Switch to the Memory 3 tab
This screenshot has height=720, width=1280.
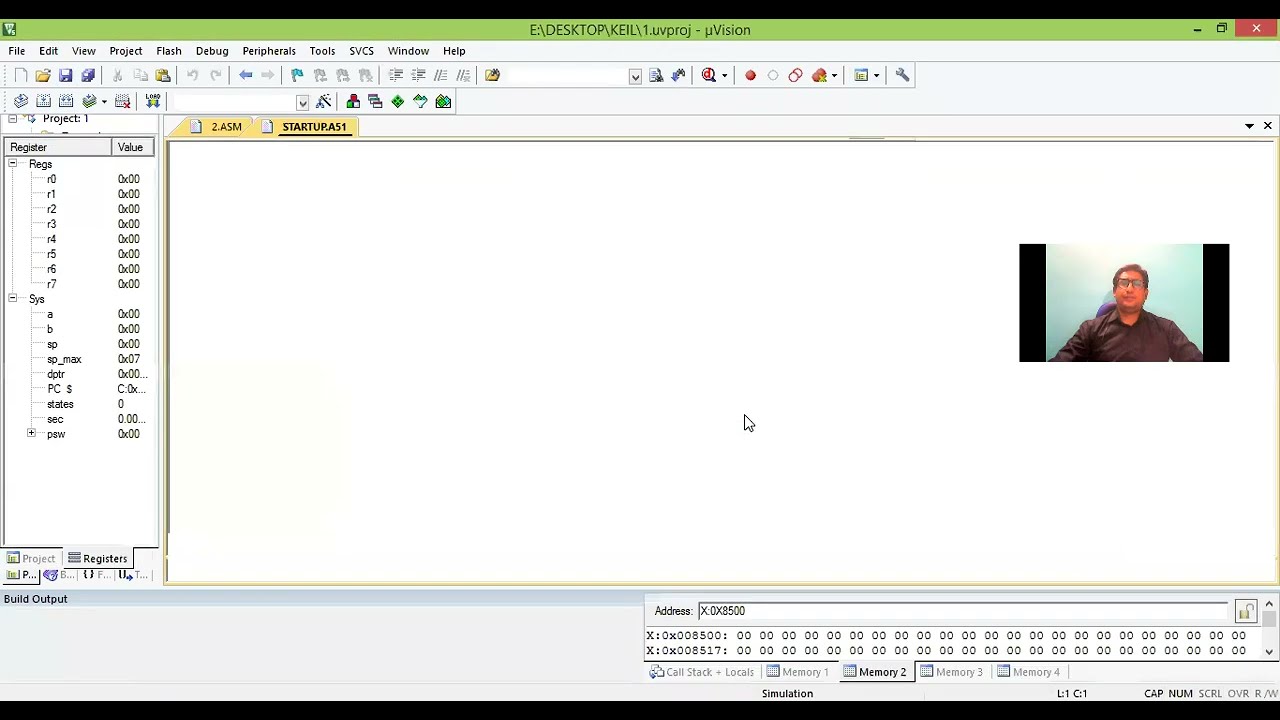pos(950,672)
